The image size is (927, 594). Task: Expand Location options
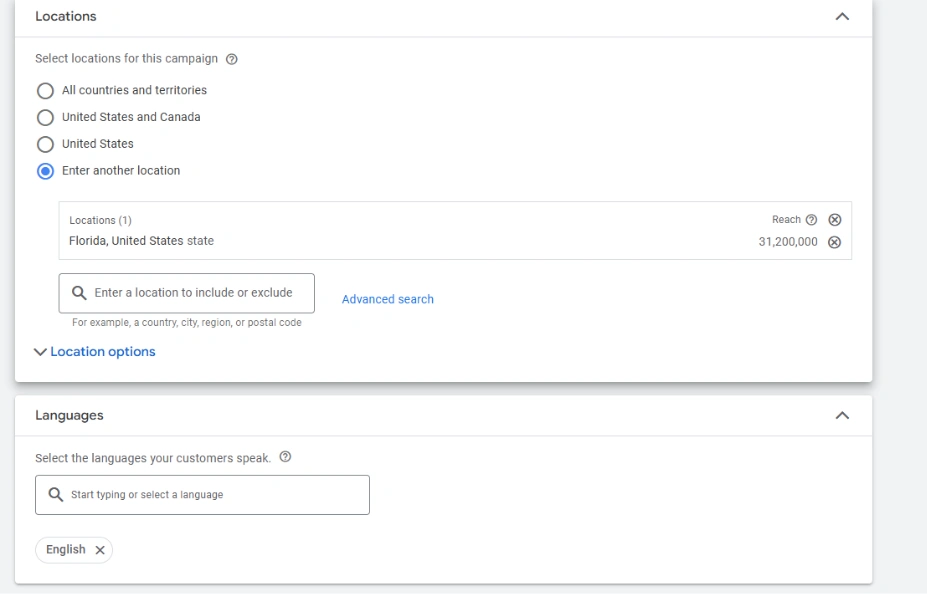pos(93,351)
